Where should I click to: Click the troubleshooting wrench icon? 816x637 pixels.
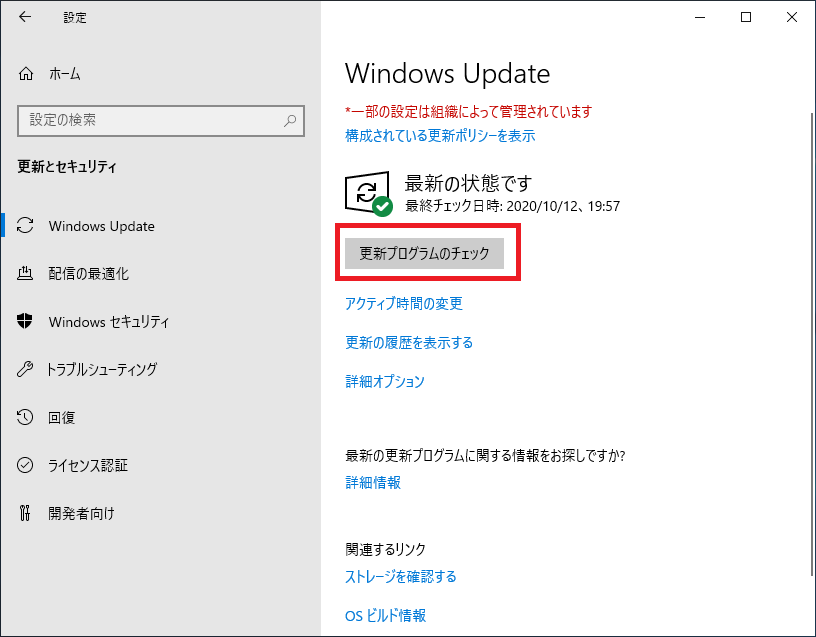24,369
